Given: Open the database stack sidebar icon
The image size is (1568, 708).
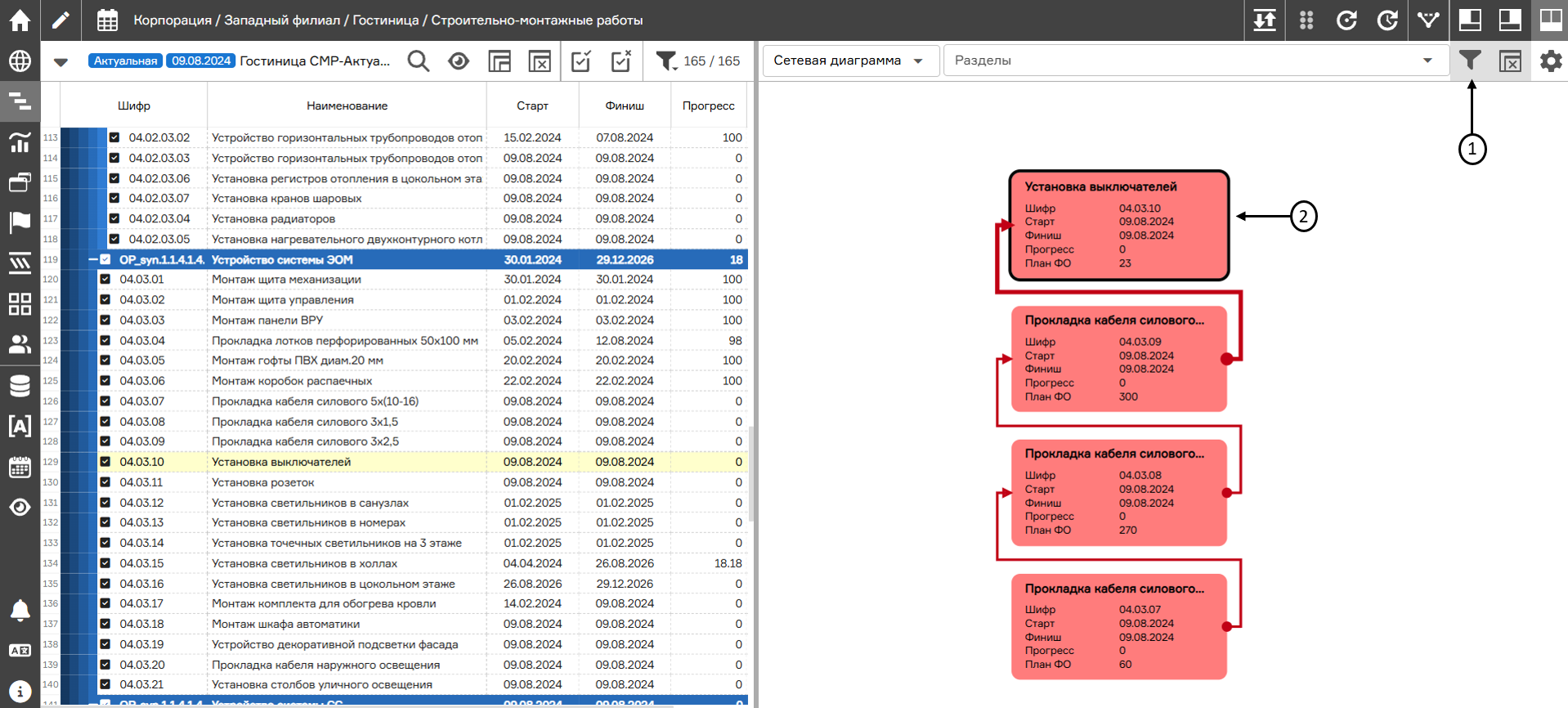Looking at the screenshot, I should [20, 385].
